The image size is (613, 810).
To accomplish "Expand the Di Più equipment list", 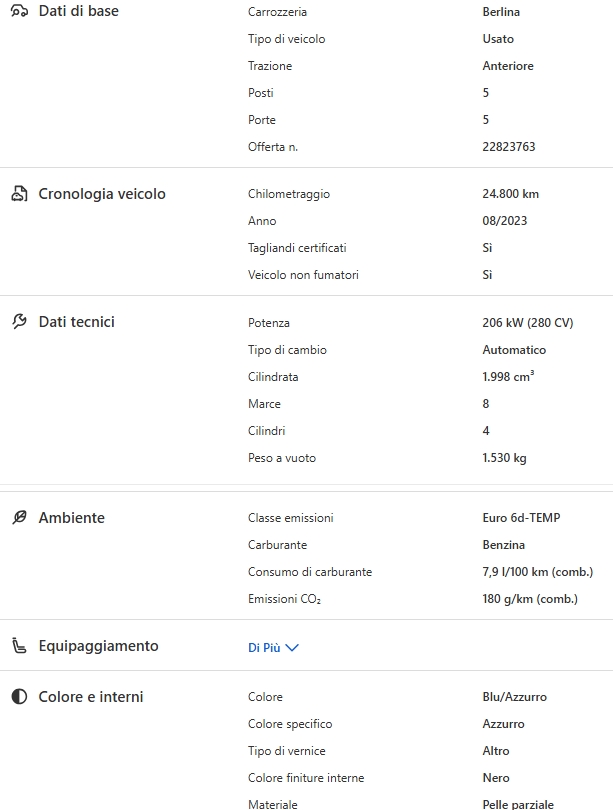I will pos(265,648).
